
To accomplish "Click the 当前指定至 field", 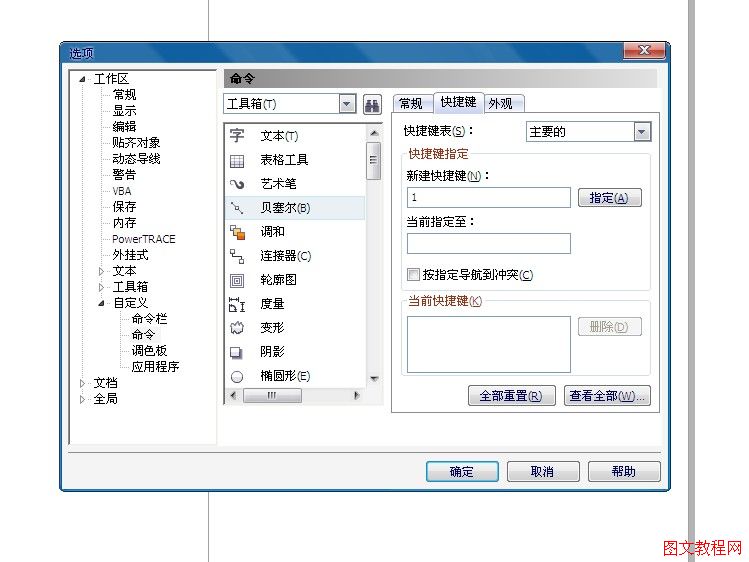I will tap(489, 244).
